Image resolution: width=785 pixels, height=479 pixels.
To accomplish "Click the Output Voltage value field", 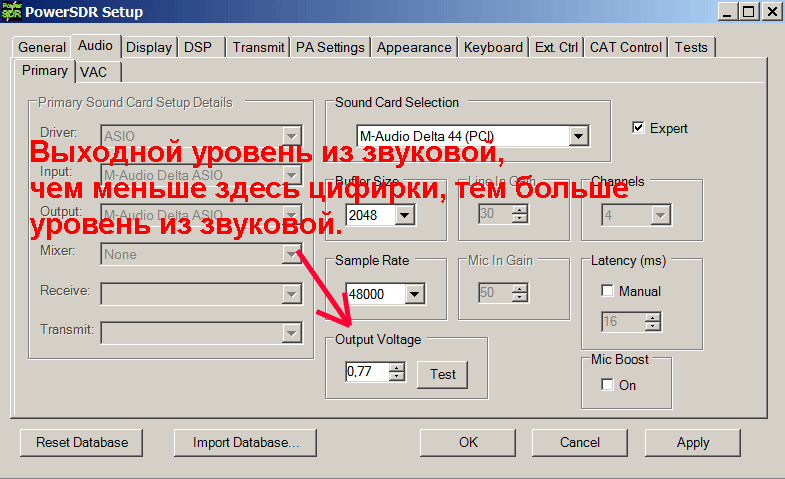I will tap(366, 372).
